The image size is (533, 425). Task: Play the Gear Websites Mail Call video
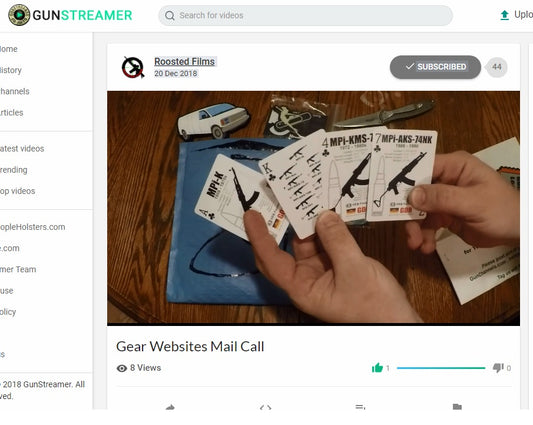point(313,208)
